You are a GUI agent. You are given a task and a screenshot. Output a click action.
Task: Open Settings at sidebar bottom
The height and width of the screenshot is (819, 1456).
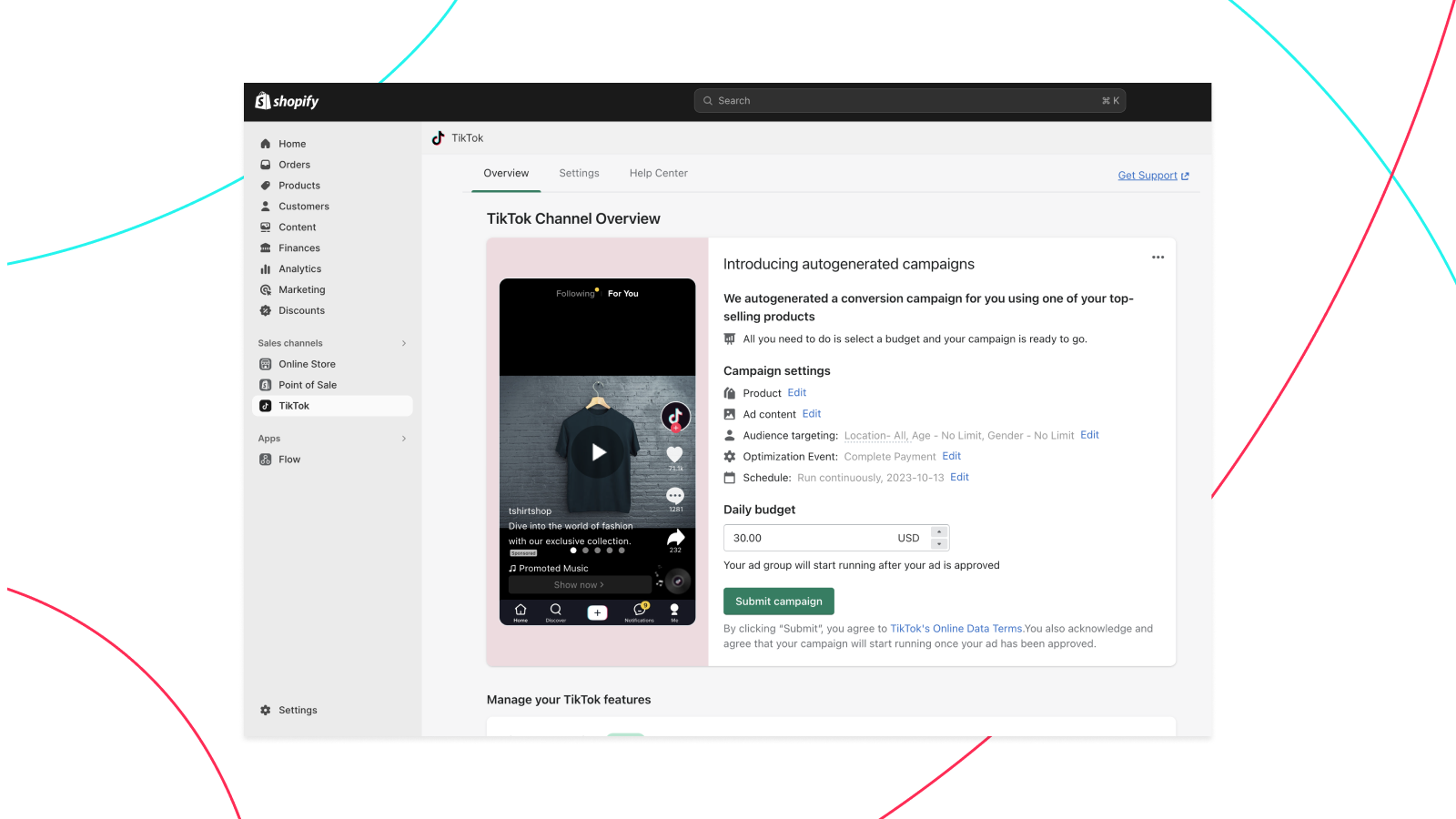point(298,710)
